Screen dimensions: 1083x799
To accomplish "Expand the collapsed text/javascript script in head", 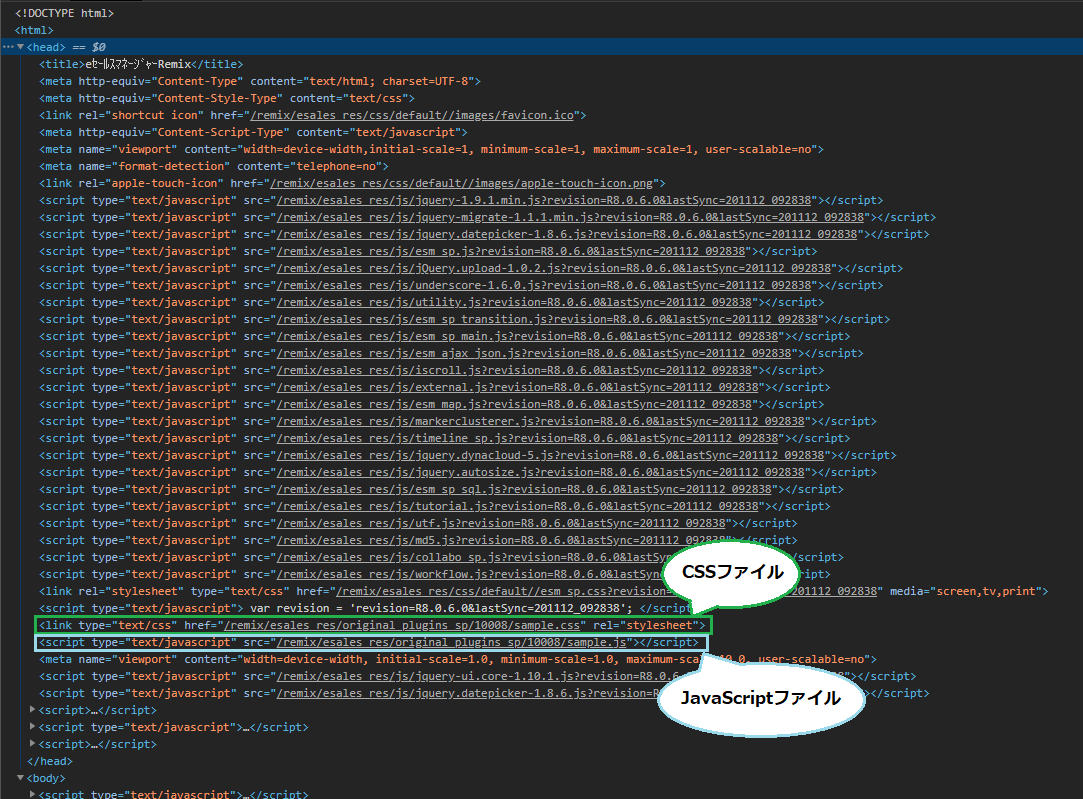I will [x=32, y=727].
